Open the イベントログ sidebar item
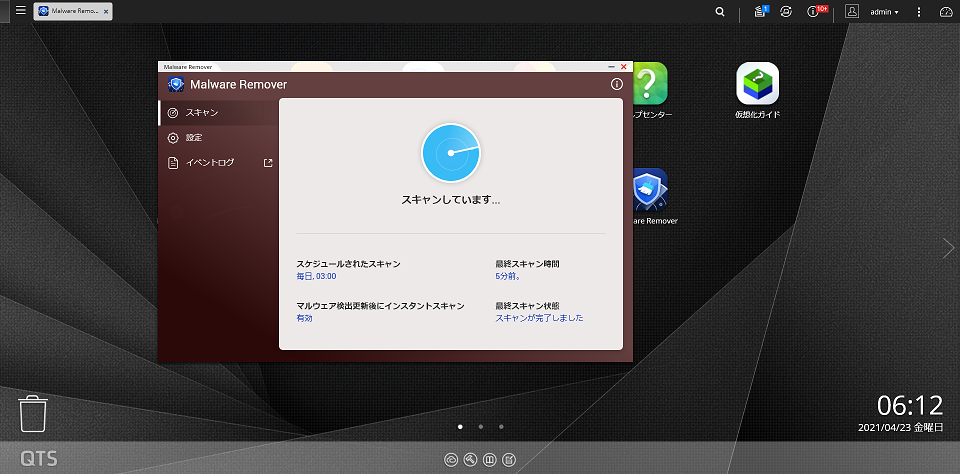This screenshot has height=474, width=960. point(219,163)
